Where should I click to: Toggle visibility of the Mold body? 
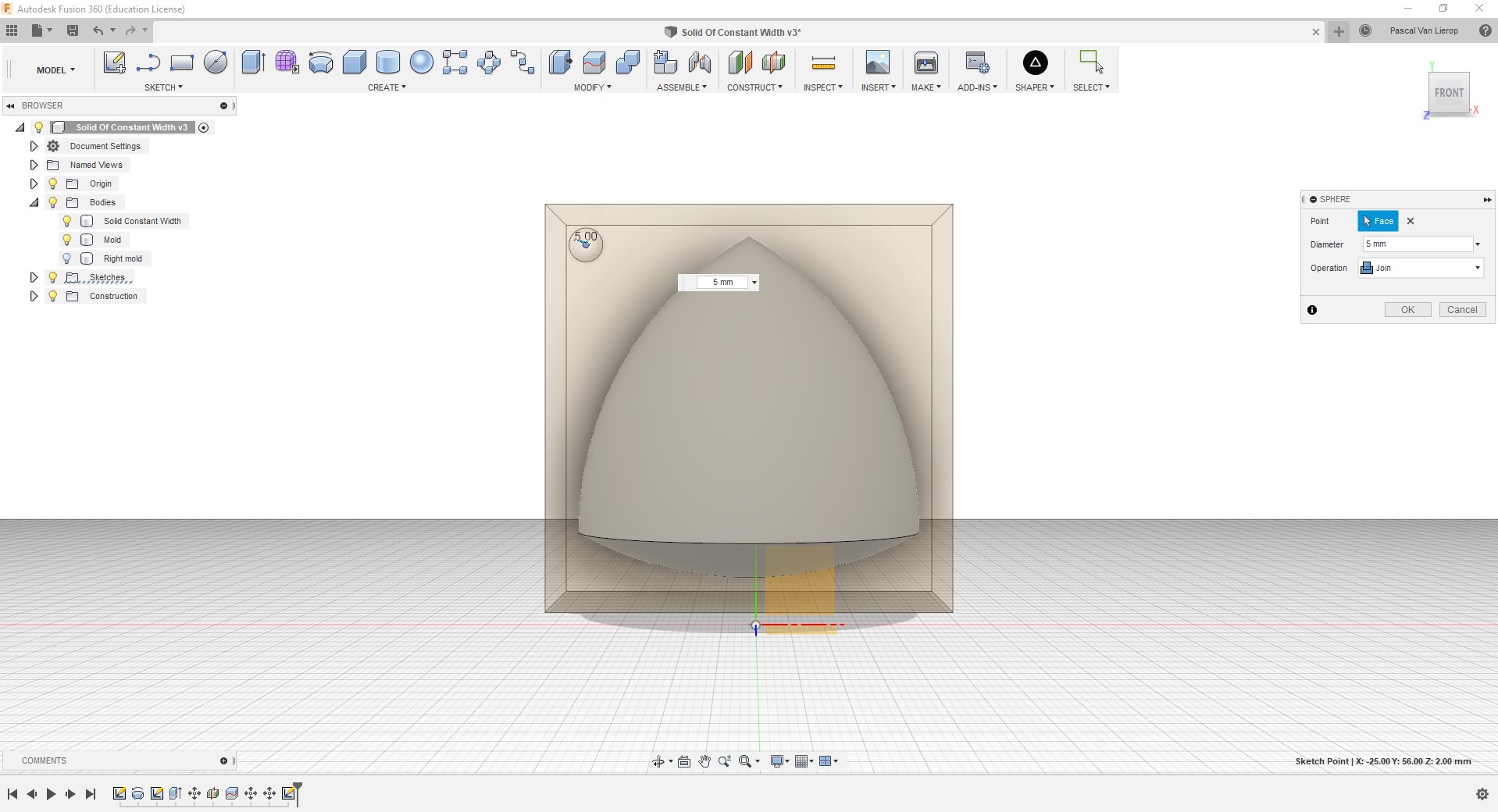(x=67, y=240)
